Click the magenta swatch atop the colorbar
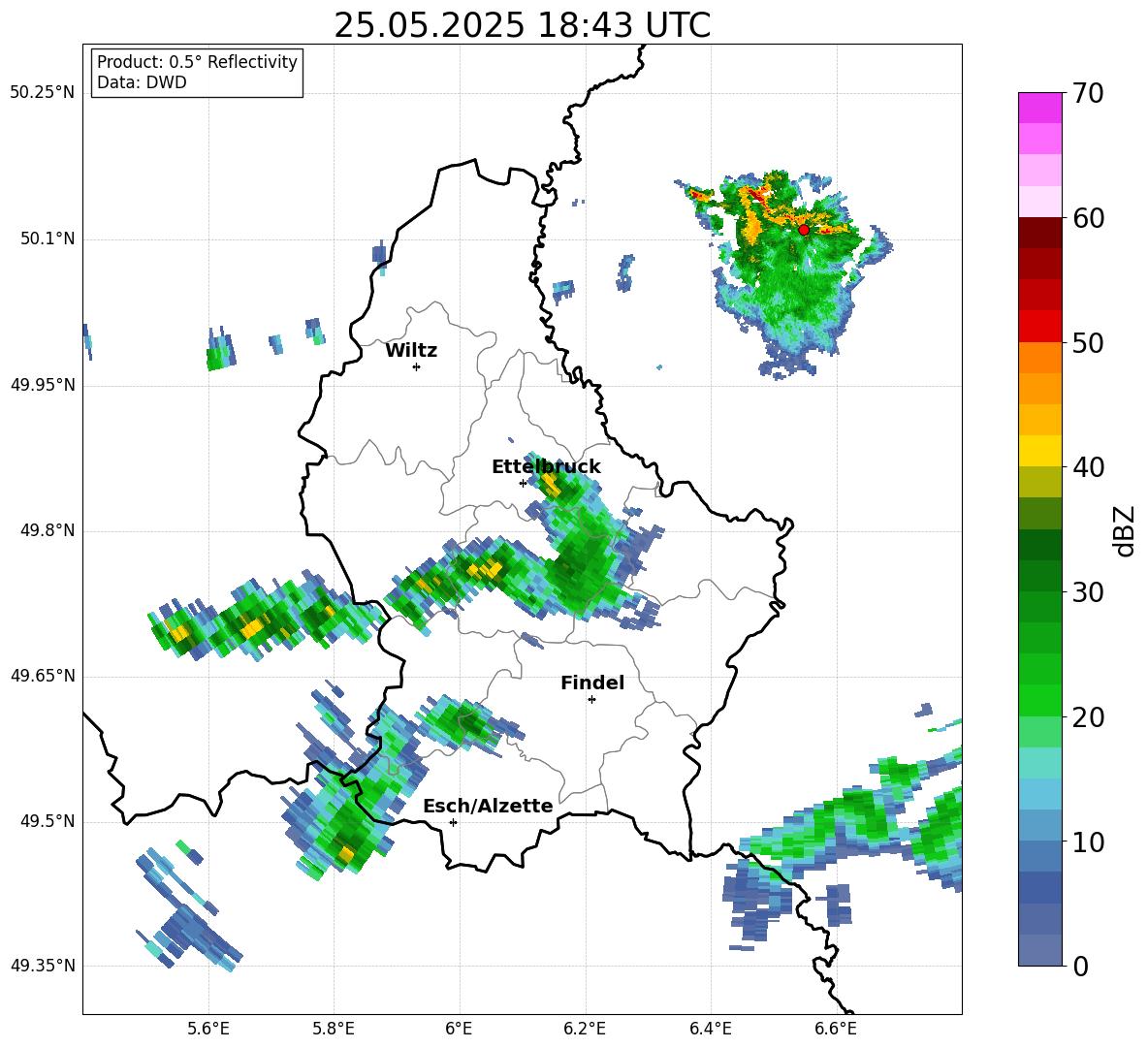The height and width of the screenshot is (1048, 1148). 1039,108
